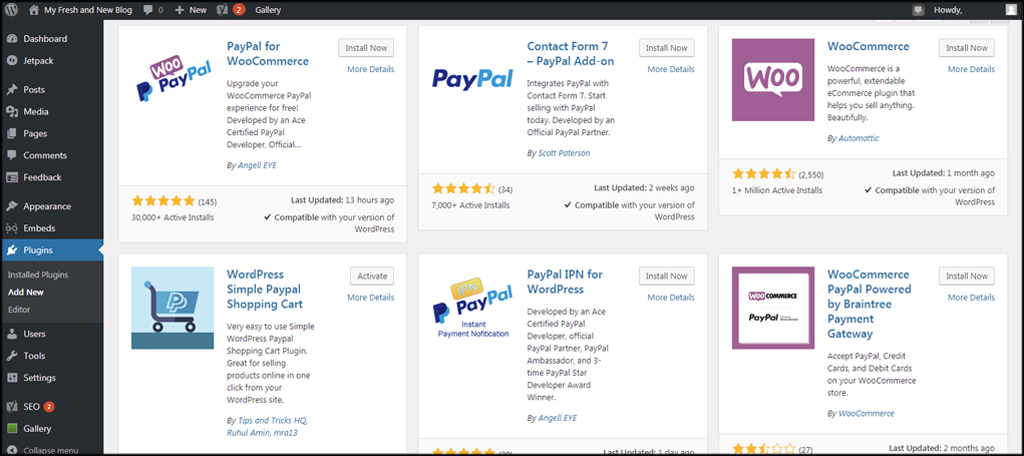The height and width of the screenshot is (456, 1024).
Task: Open the plugin Editor submenu item
Action: pos(19,309)
